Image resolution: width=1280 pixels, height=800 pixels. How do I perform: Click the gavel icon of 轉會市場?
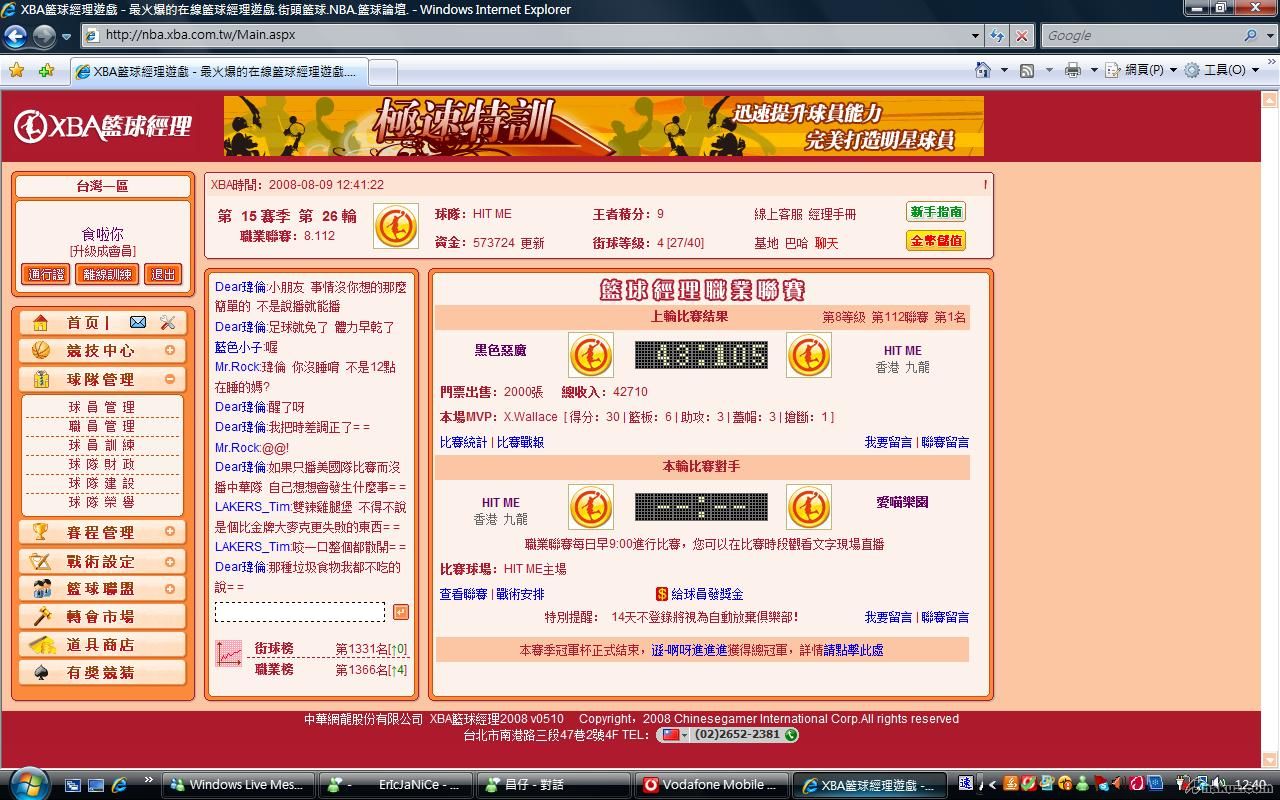[41, 616]
